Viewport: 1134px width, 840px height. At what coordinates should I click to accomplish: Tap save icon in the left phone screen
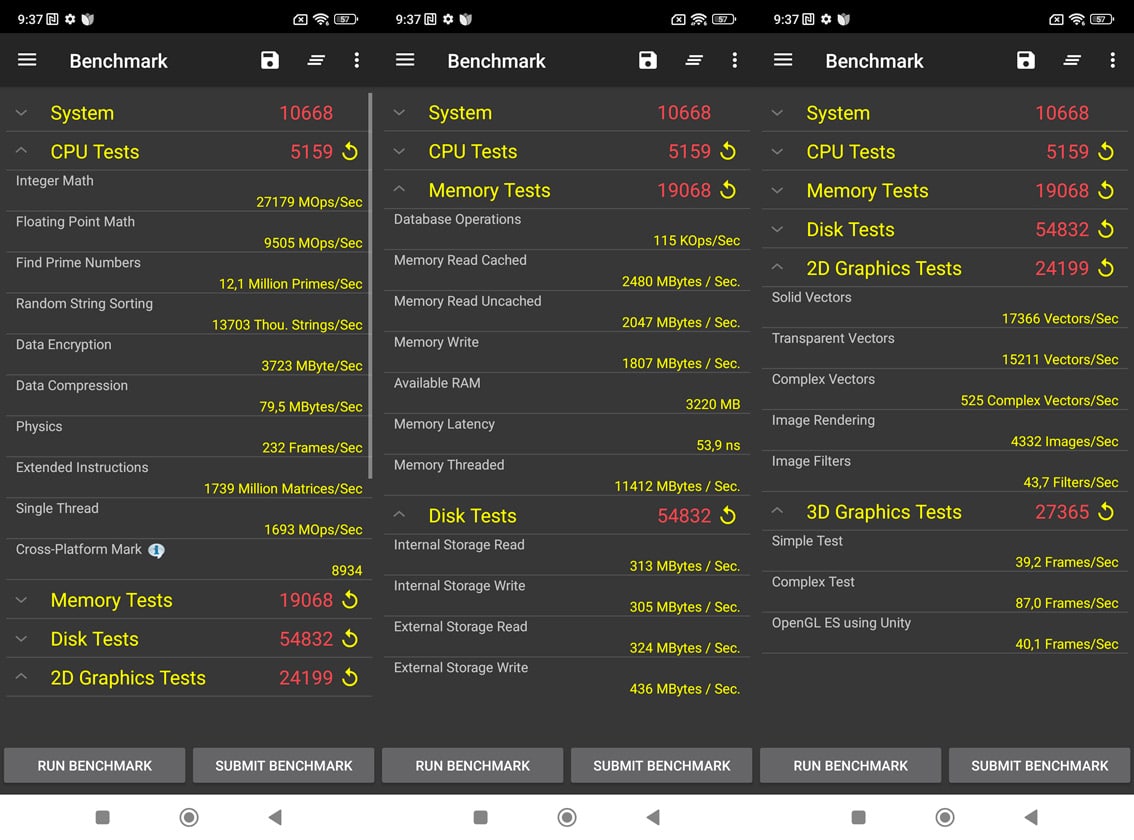coord(270,61)
